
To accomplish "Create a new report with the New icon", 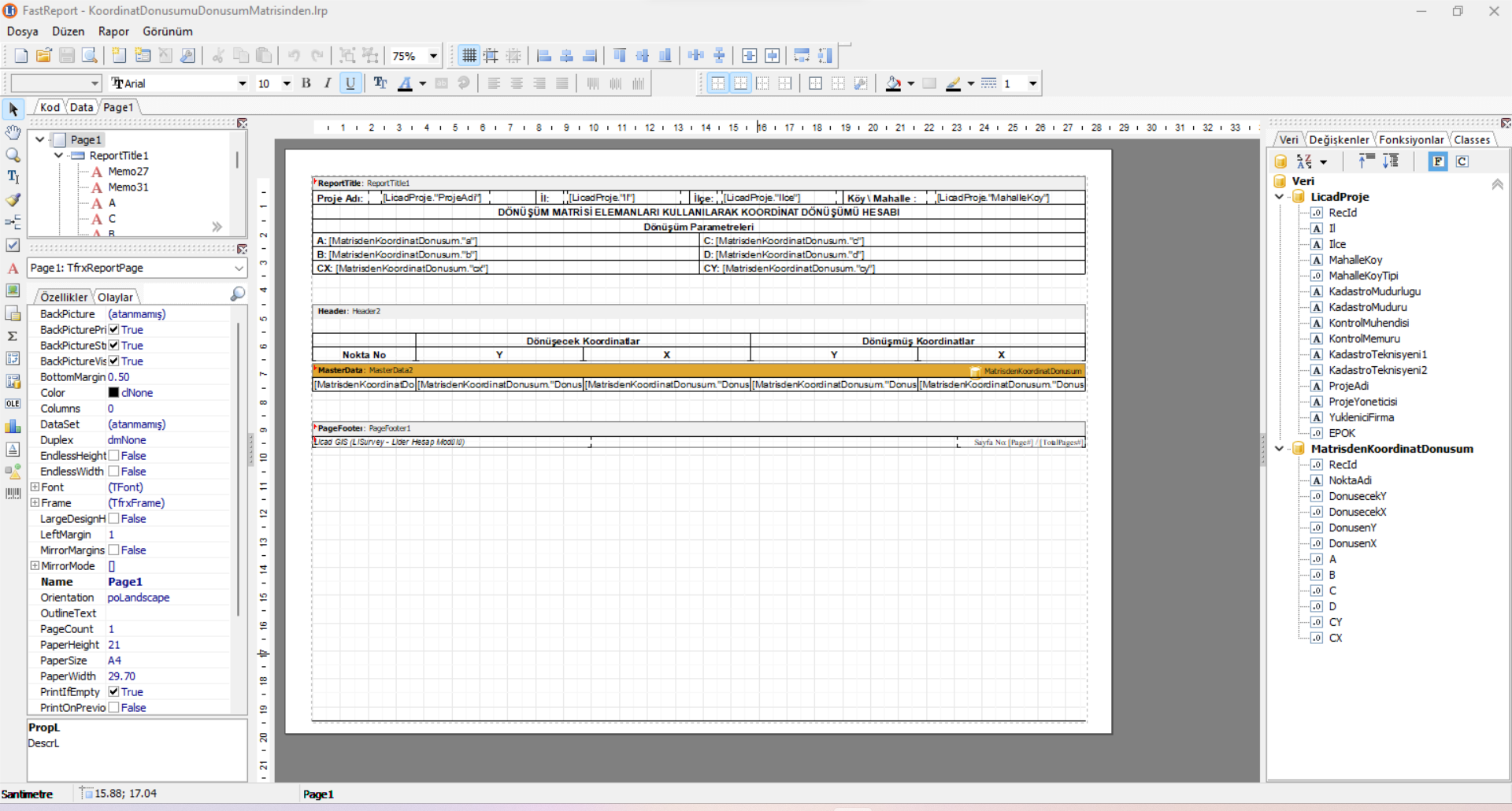I will (21, 55).
